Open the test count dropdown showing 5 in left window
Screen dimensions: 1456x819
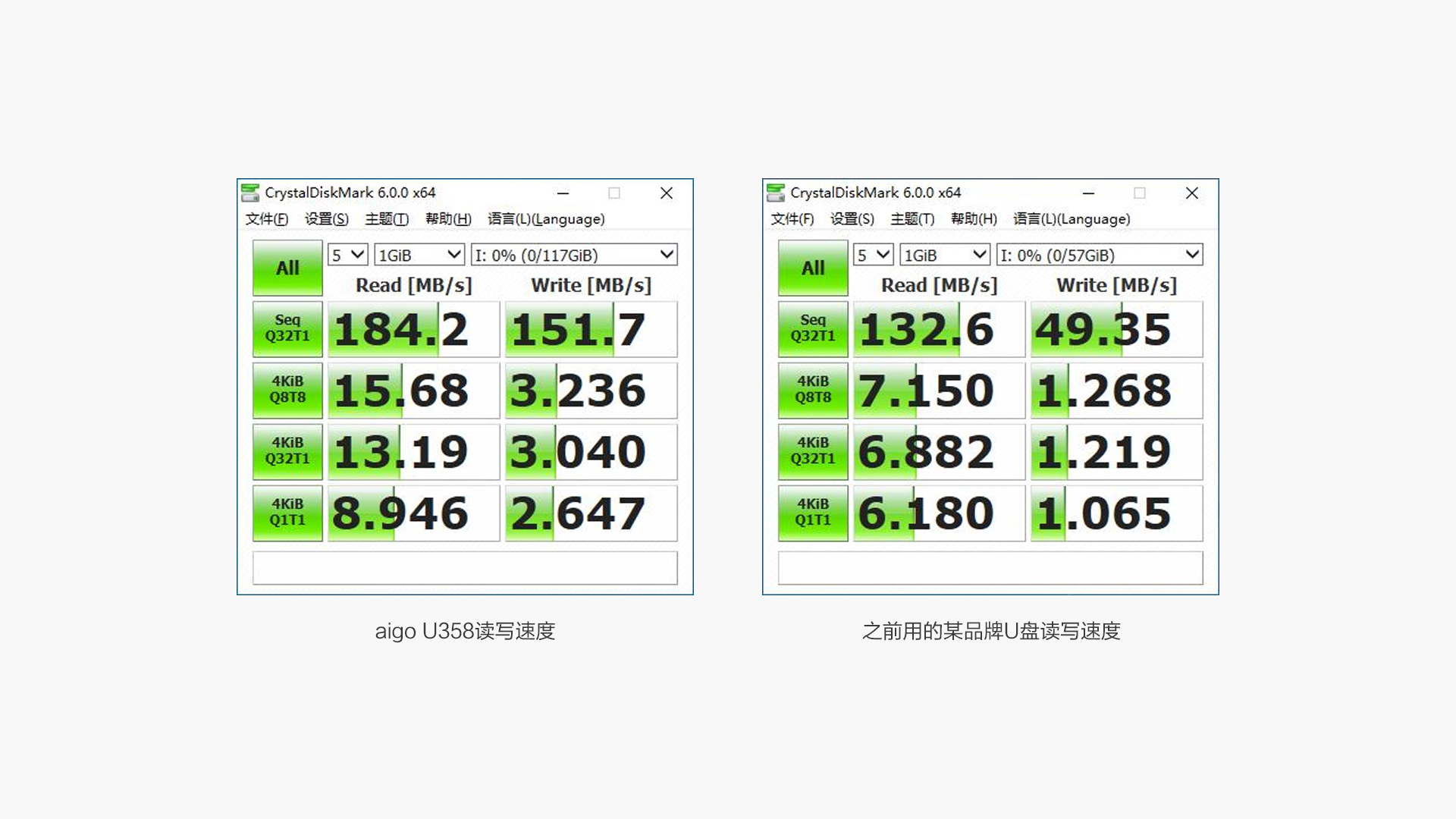click(347, 254)
